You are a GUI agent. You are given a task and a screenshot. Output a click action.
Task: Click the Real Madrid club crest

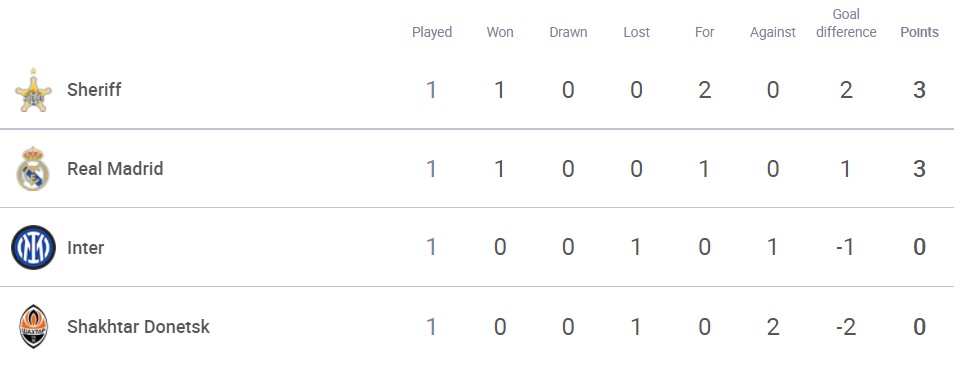33,169
